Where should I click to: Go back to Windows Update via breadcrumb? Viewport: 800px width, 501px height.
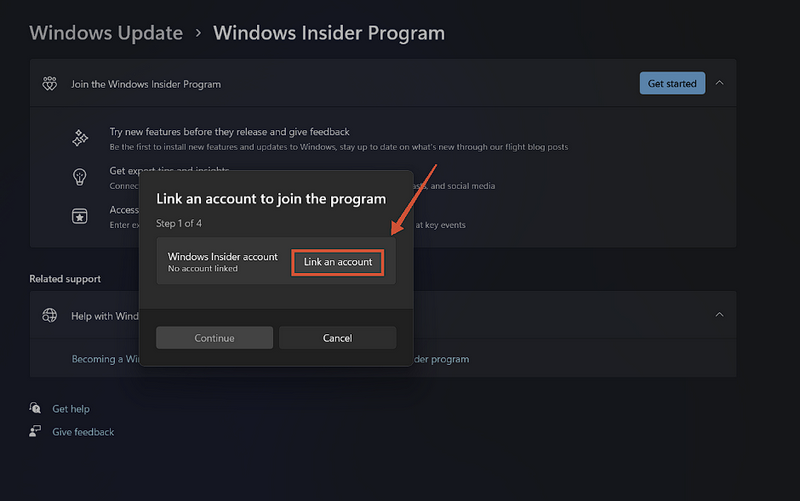click(106, 33)
